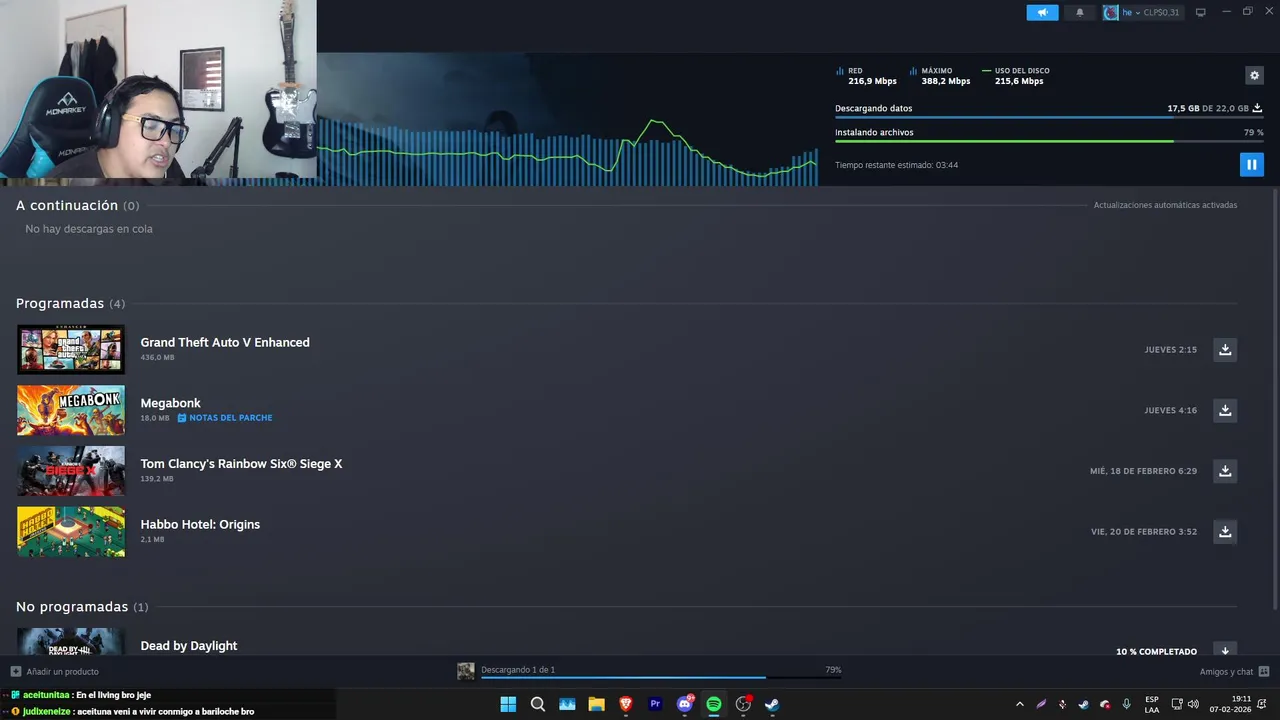Show hidden system tray icons

coord(1019,704)
